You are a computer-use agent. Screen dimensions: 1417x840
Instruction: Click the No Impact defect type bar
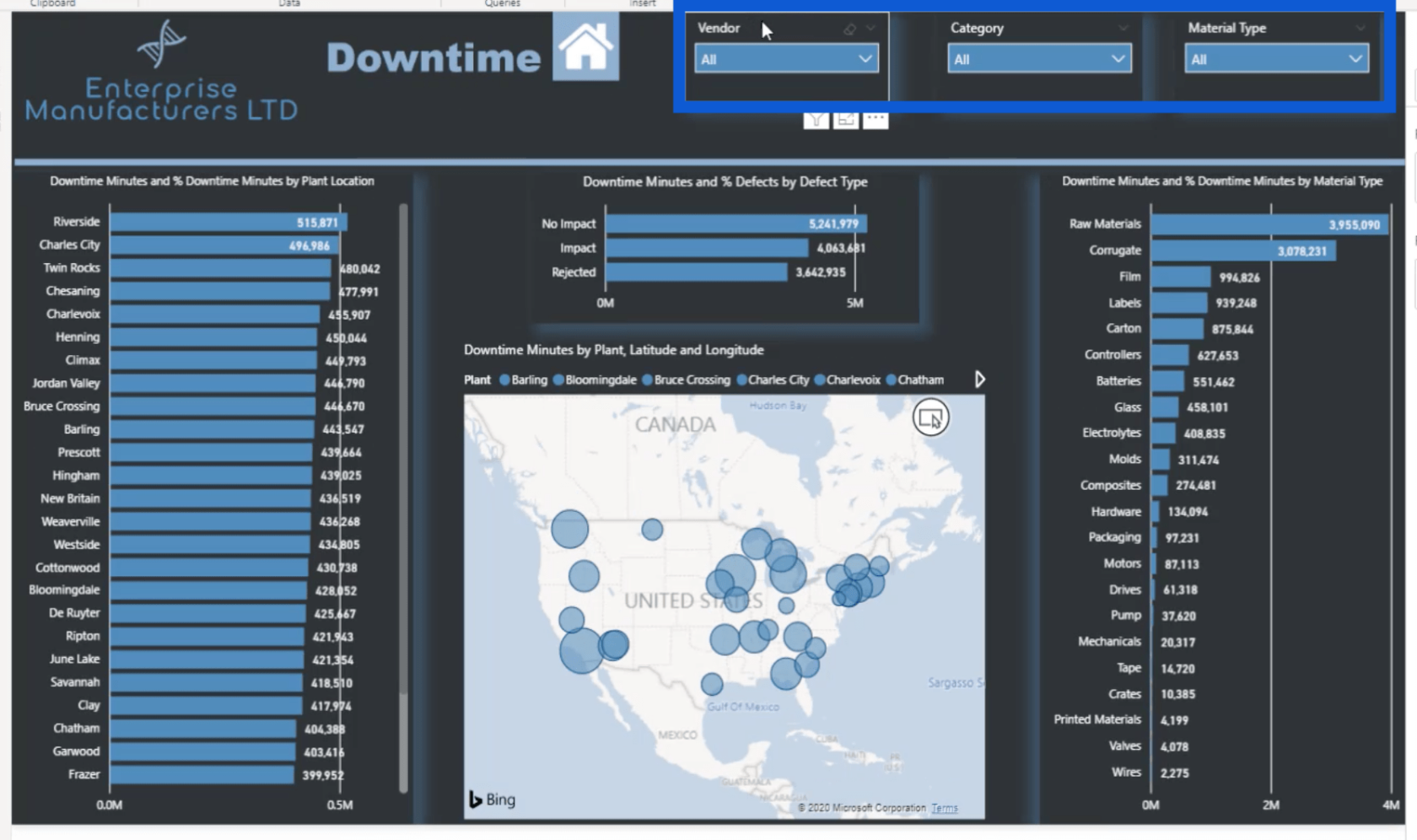tap(736, 223)
